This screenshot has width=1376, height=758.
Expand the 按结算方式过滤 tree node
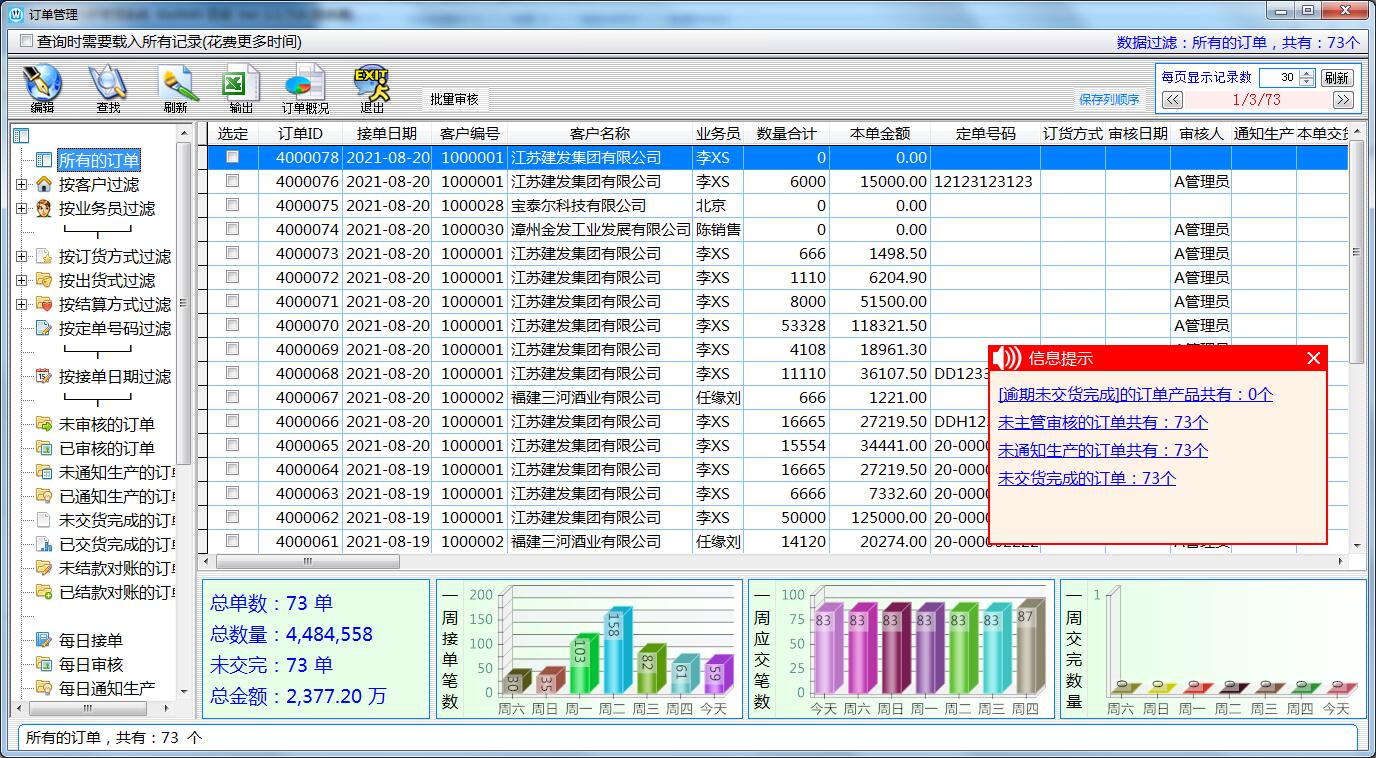(22, 304)
